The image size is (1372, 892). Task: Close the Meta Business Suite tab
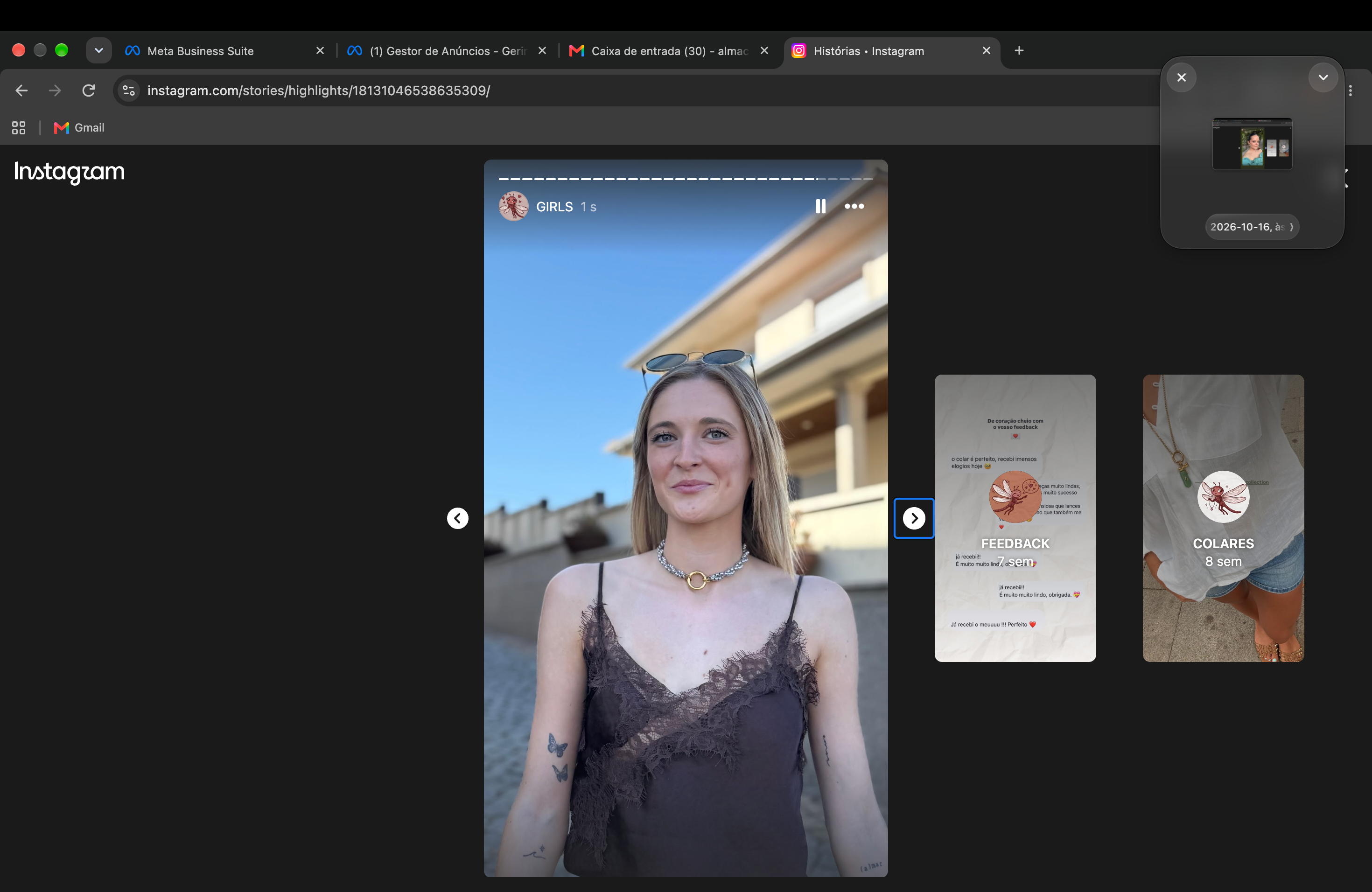(320, 51)
